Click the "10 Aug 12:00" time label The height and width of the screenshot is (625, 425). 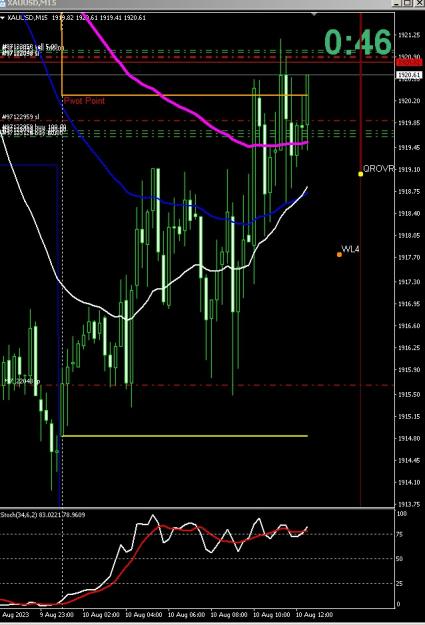314,615
